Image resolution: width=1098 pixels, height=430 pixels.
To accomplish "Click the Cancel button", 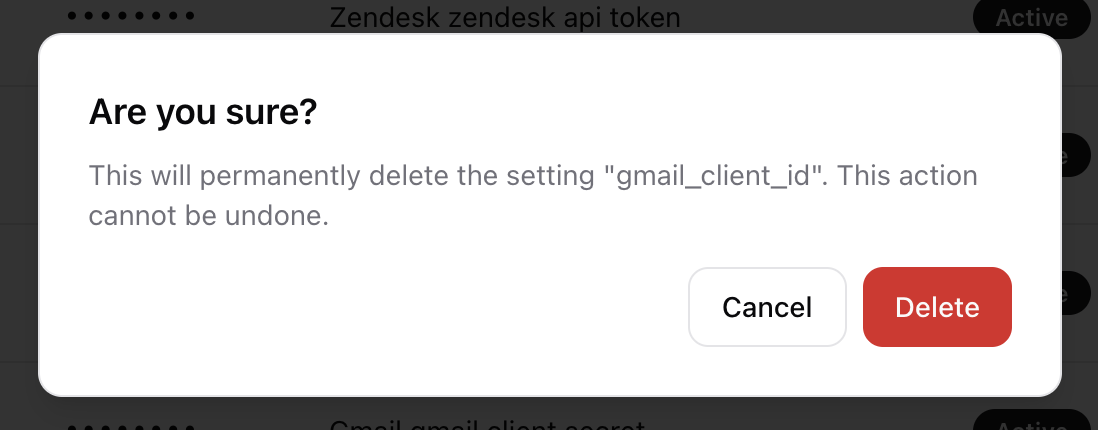I will click(767, 307).
